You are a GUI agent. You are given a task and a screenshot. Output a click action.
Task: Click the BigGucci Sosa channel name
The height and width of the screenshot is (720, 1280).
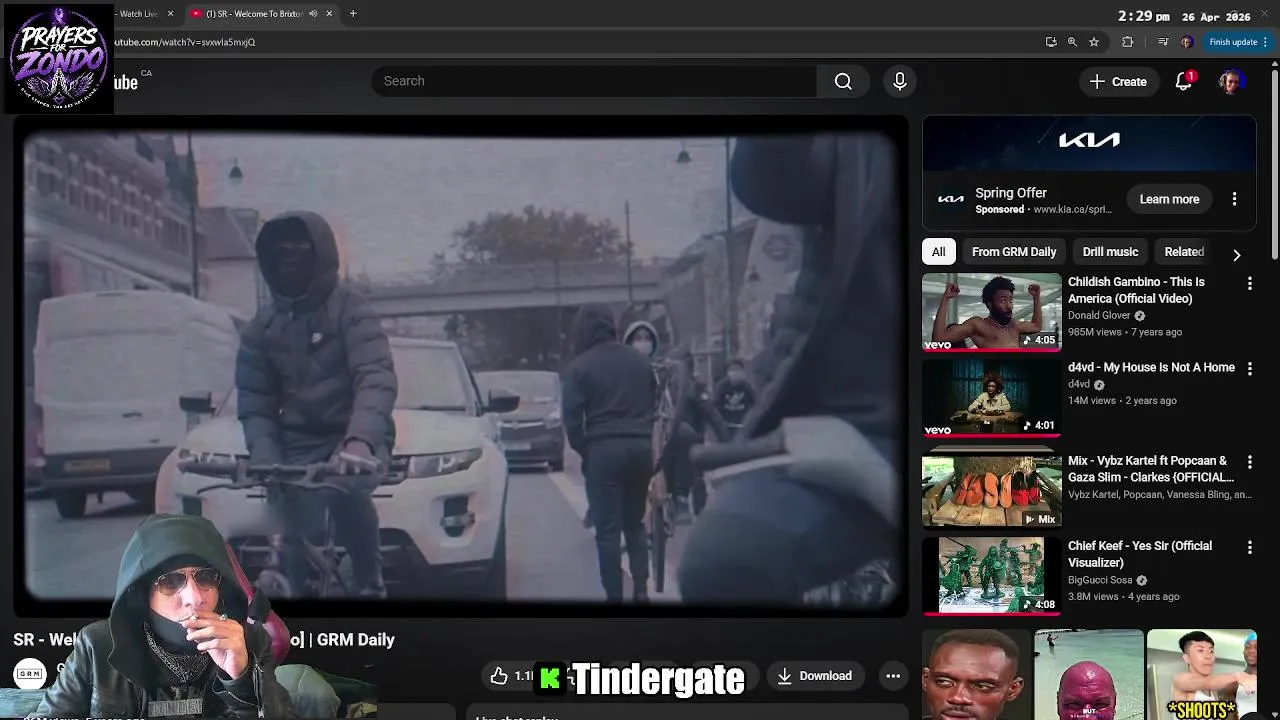(1100, 580)
